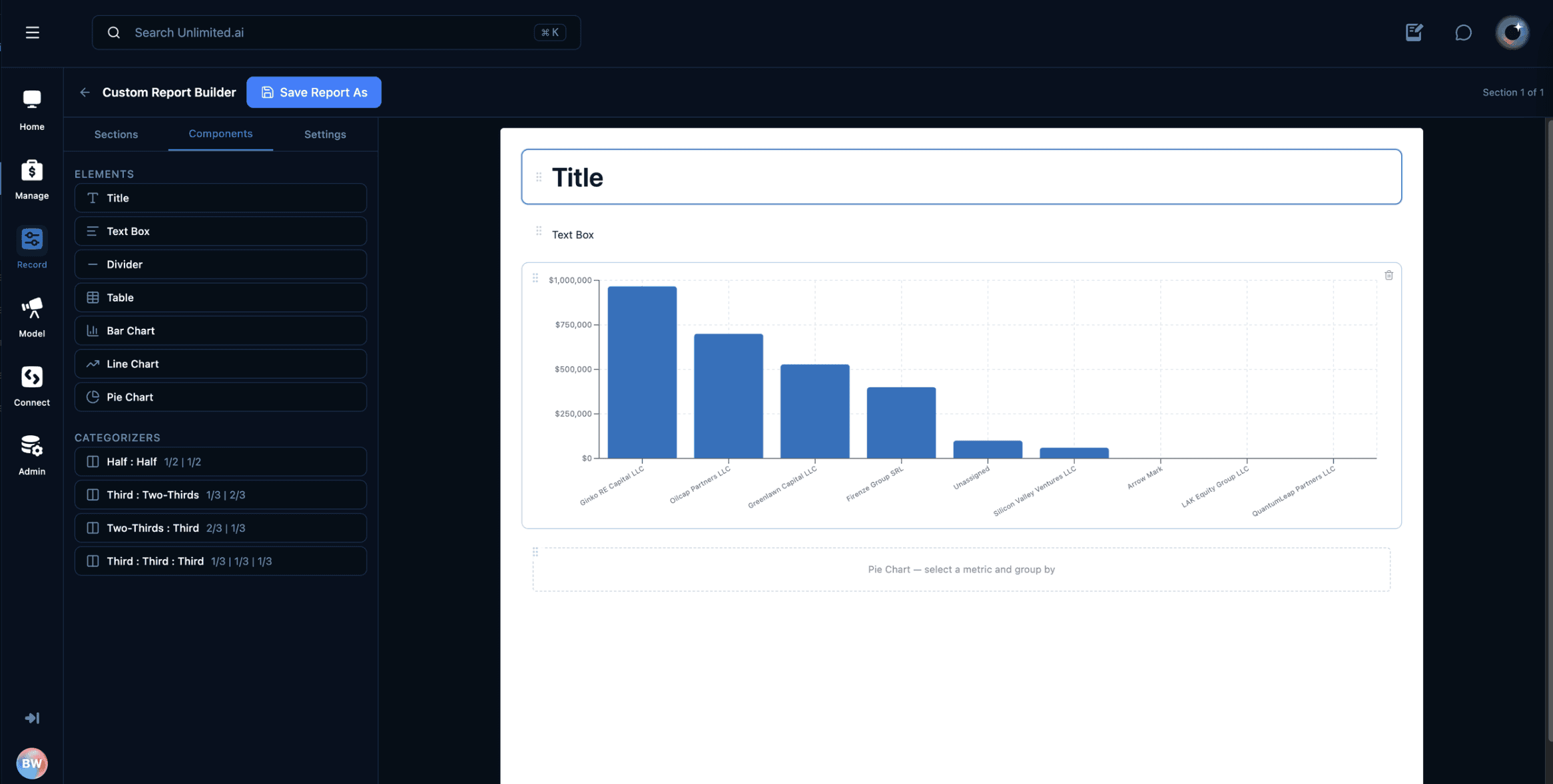Open the chat bubble icon

click(x=1463, y=33)
